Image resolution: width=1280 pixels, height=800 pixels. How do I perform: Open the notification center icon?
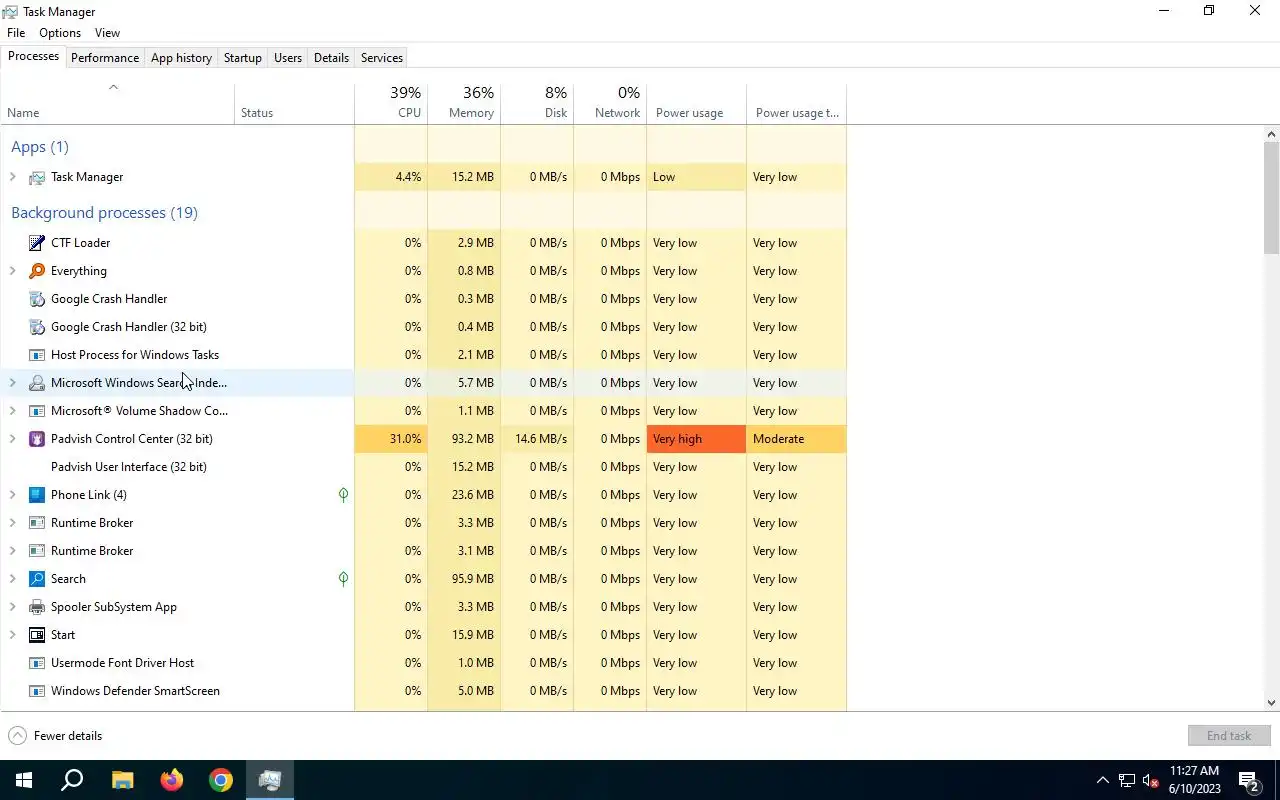coord(1248,780)
